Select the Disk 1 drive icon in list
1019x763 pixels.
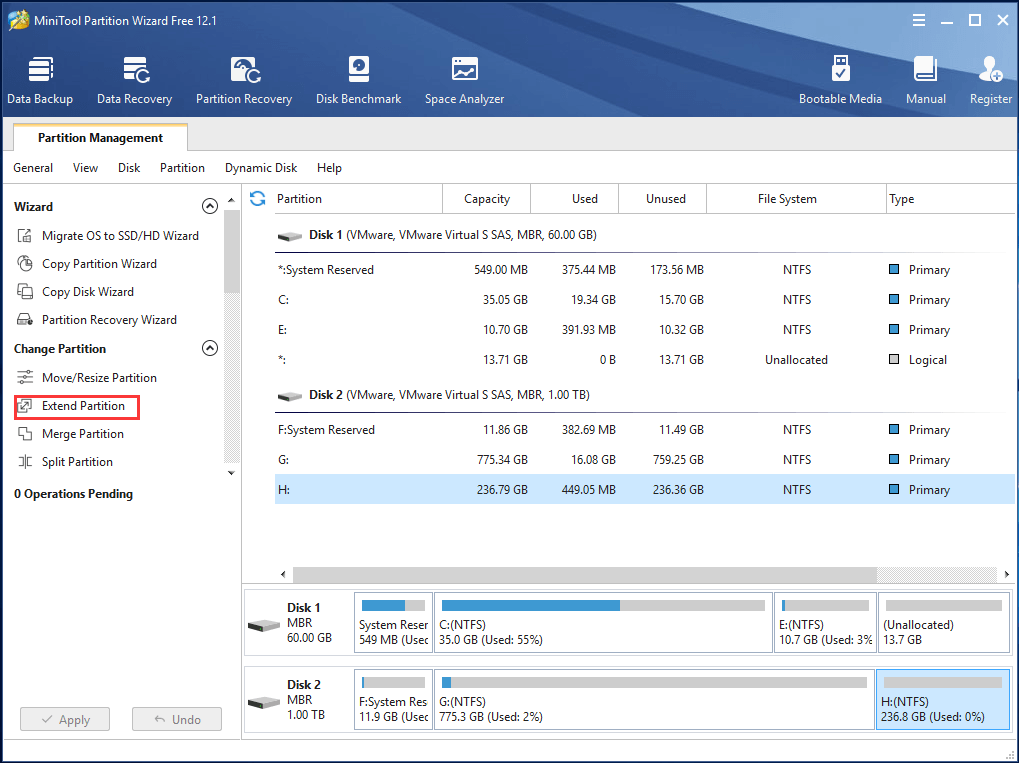click(290, 236)
